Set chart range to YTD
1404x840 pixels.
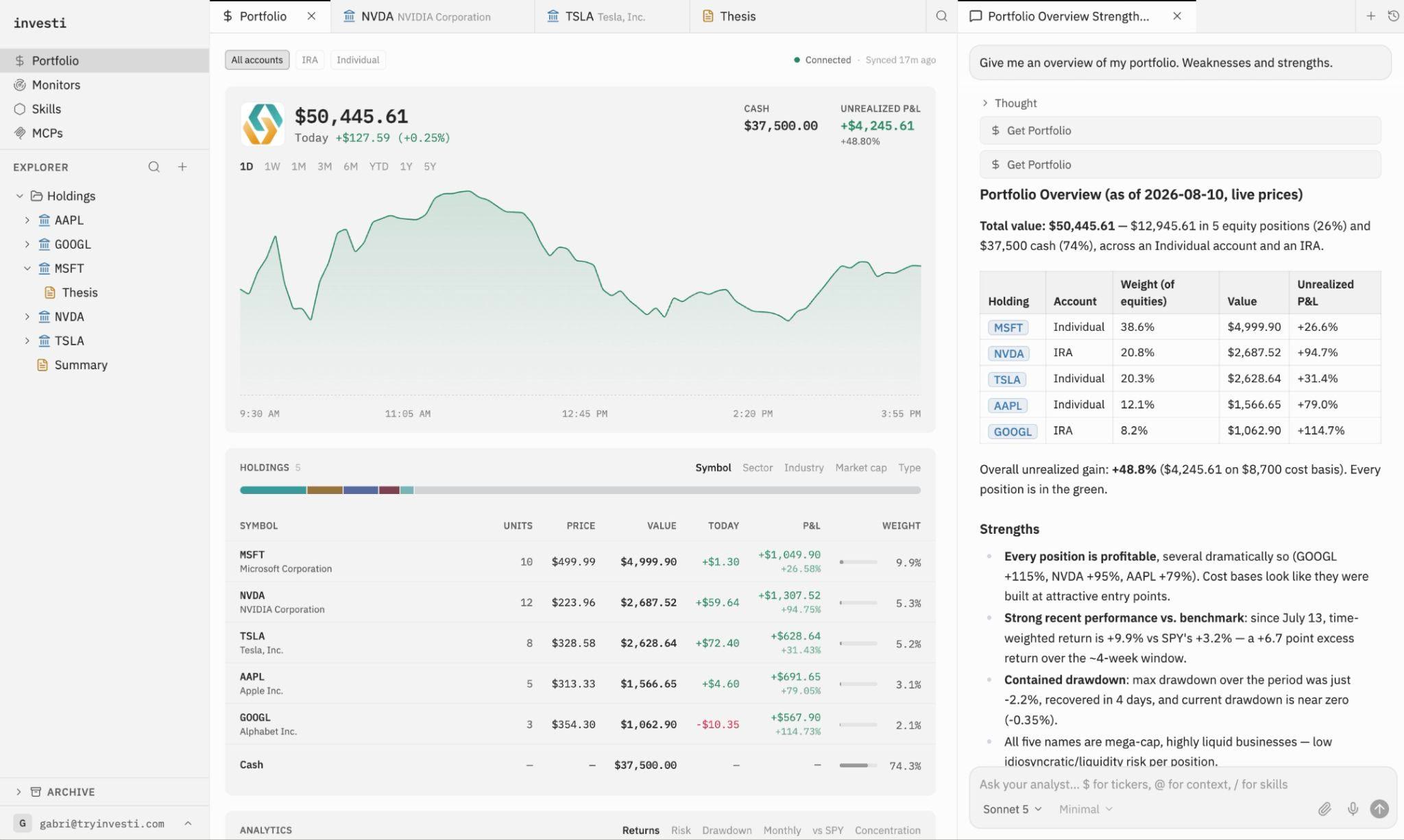pos(378,166)
